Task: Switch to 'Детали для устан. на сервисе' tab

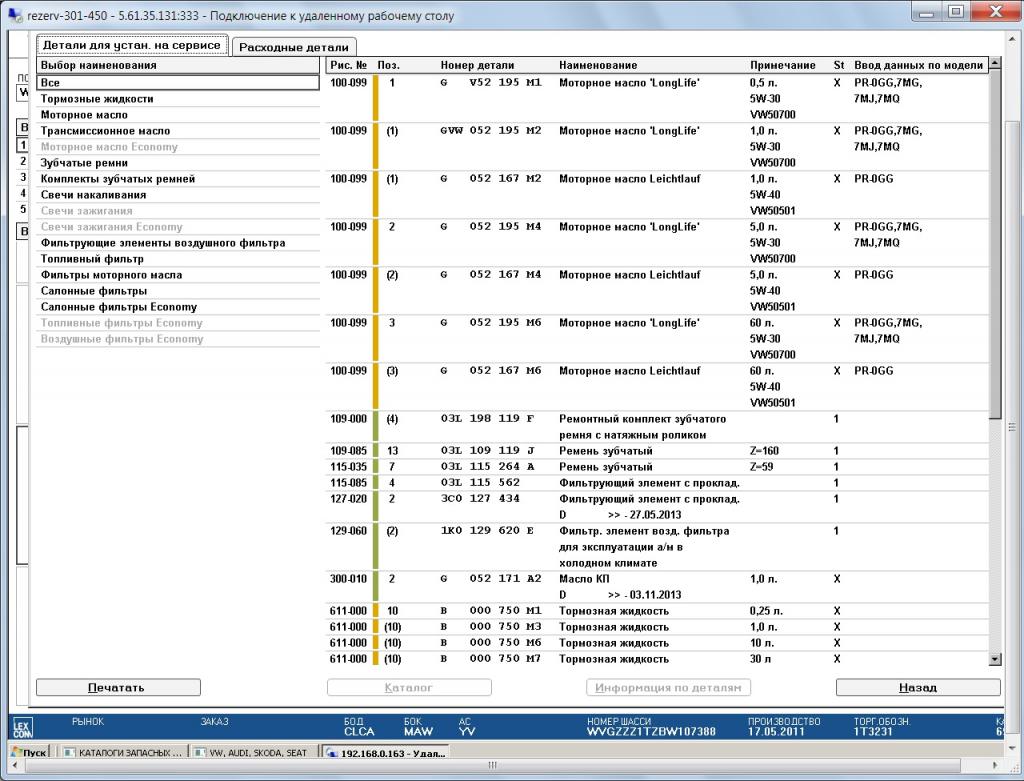Action: coord(132,45)
